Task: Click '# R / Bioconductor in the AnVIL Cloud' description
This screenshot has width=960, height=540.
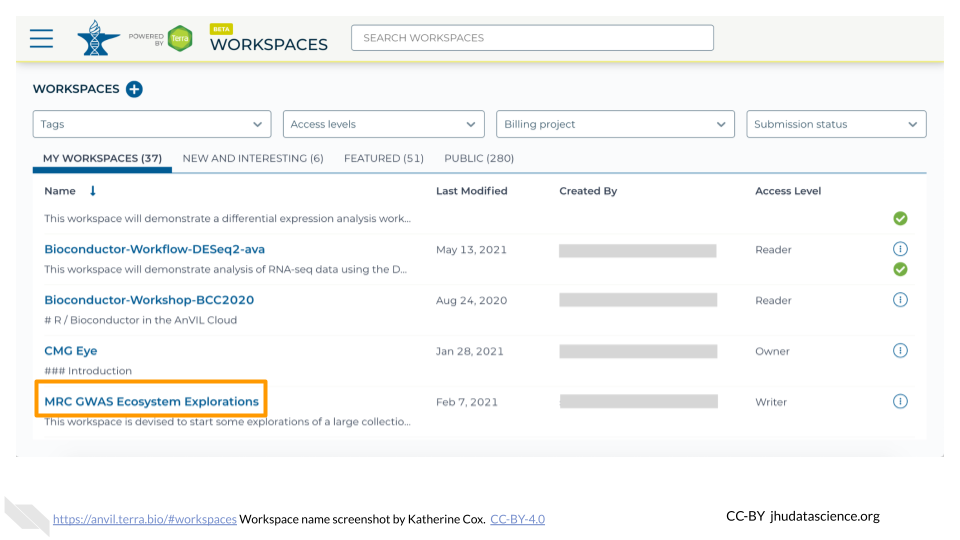Action: (x=140, y=320)
